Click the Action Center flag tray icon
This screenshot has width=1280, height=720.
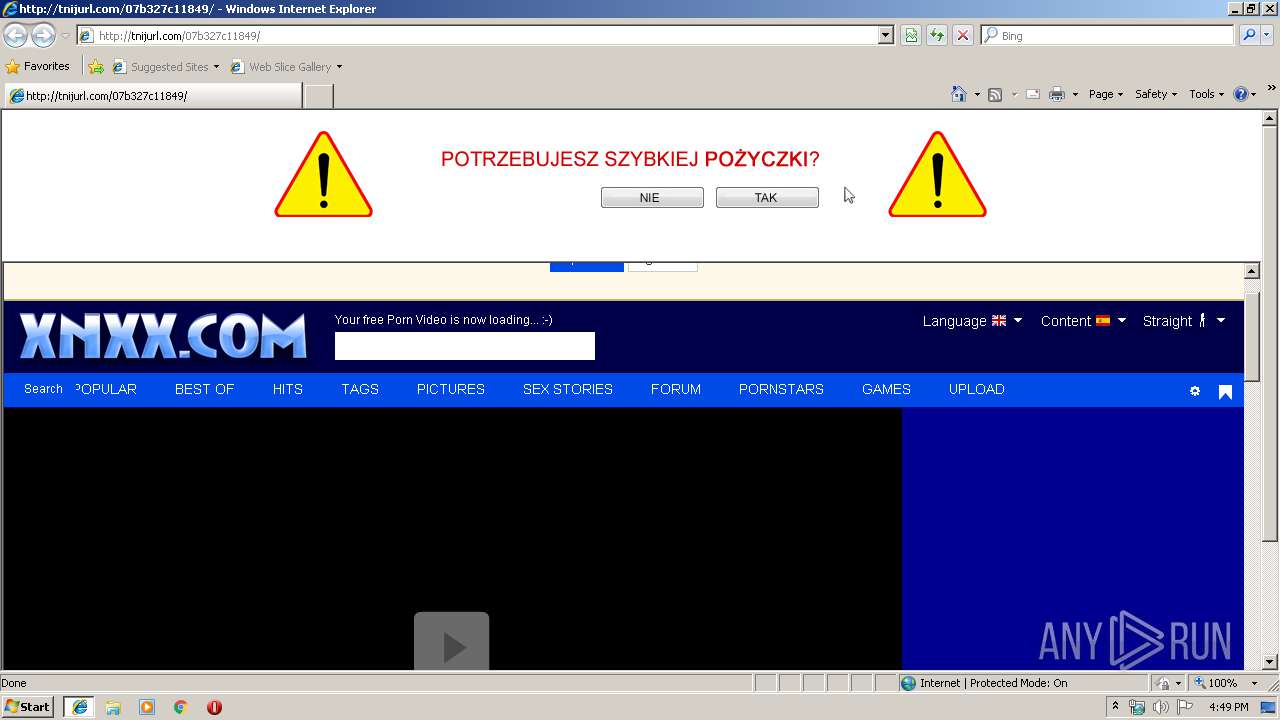tap(1185, 707)
